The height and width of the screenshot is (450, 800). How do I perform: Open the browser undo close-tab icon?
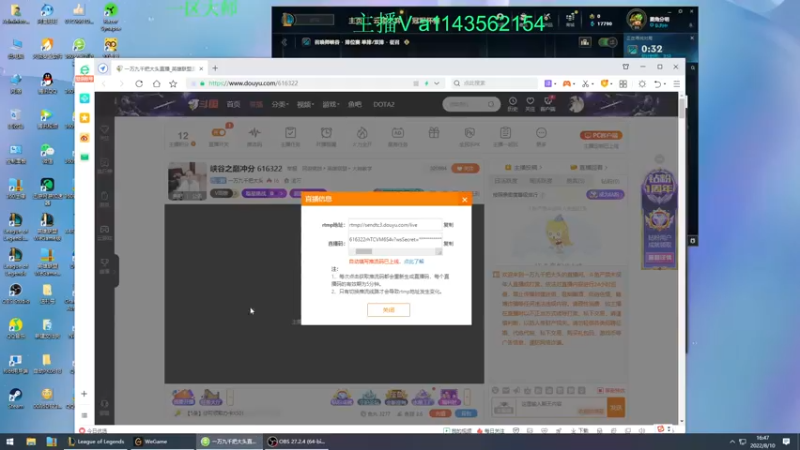coord(658,84)
